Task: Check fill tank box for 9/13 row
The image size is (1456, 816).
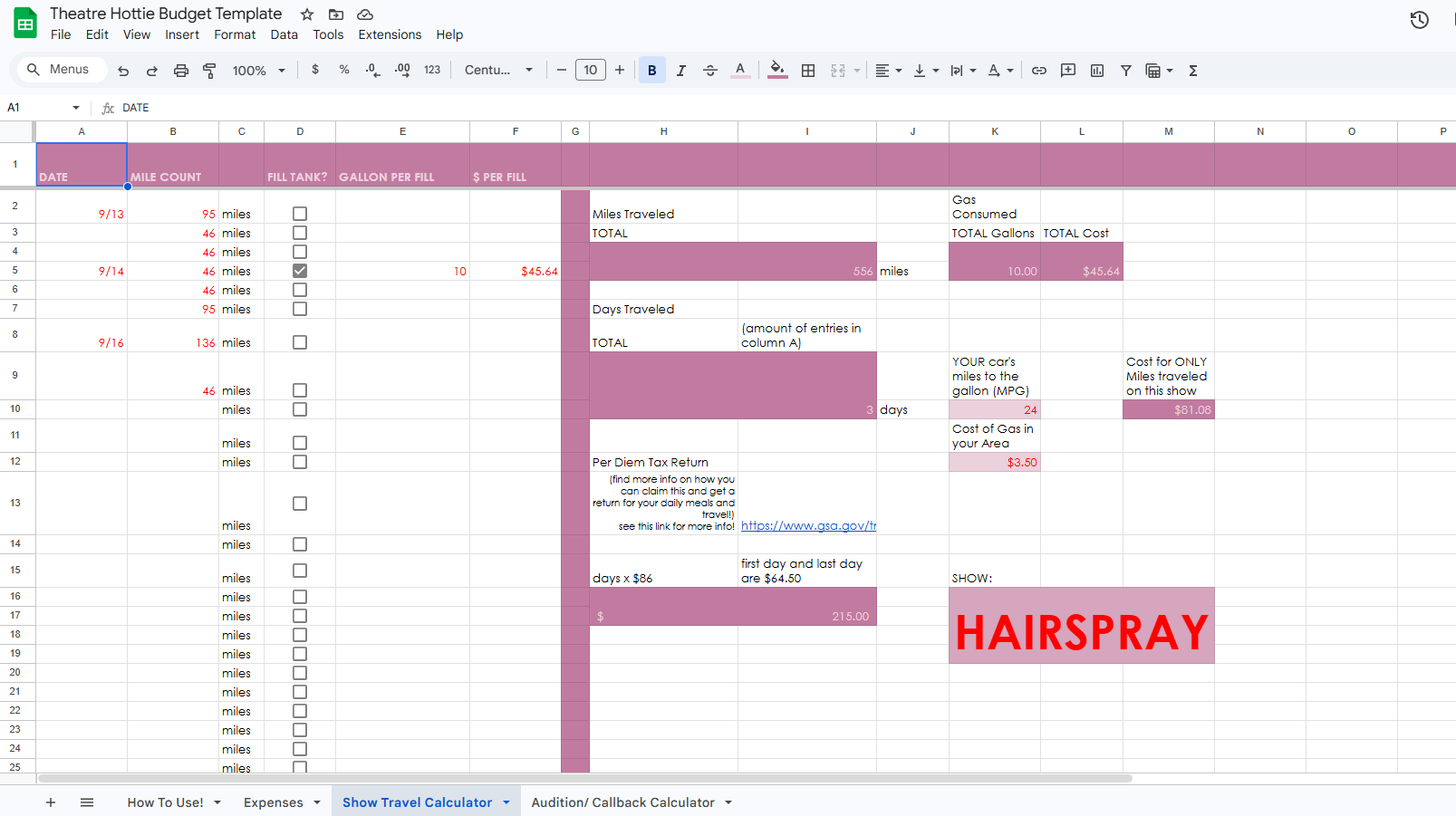Action: (x=300, y=214)
